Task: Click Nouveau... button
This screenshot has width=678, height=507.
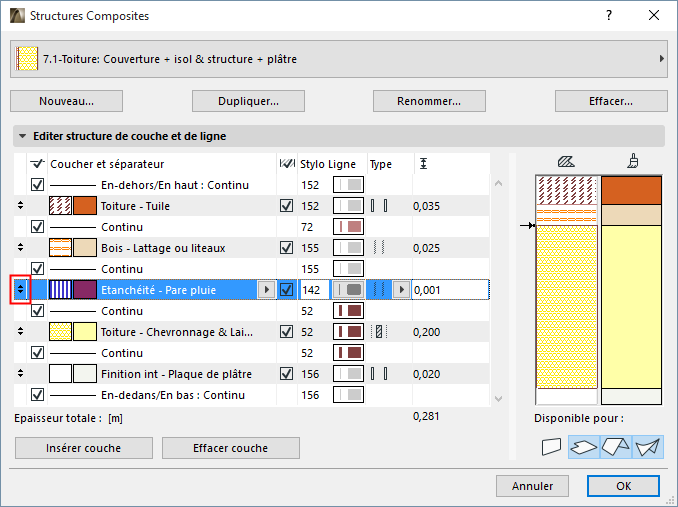Action: tap(67, 101)
